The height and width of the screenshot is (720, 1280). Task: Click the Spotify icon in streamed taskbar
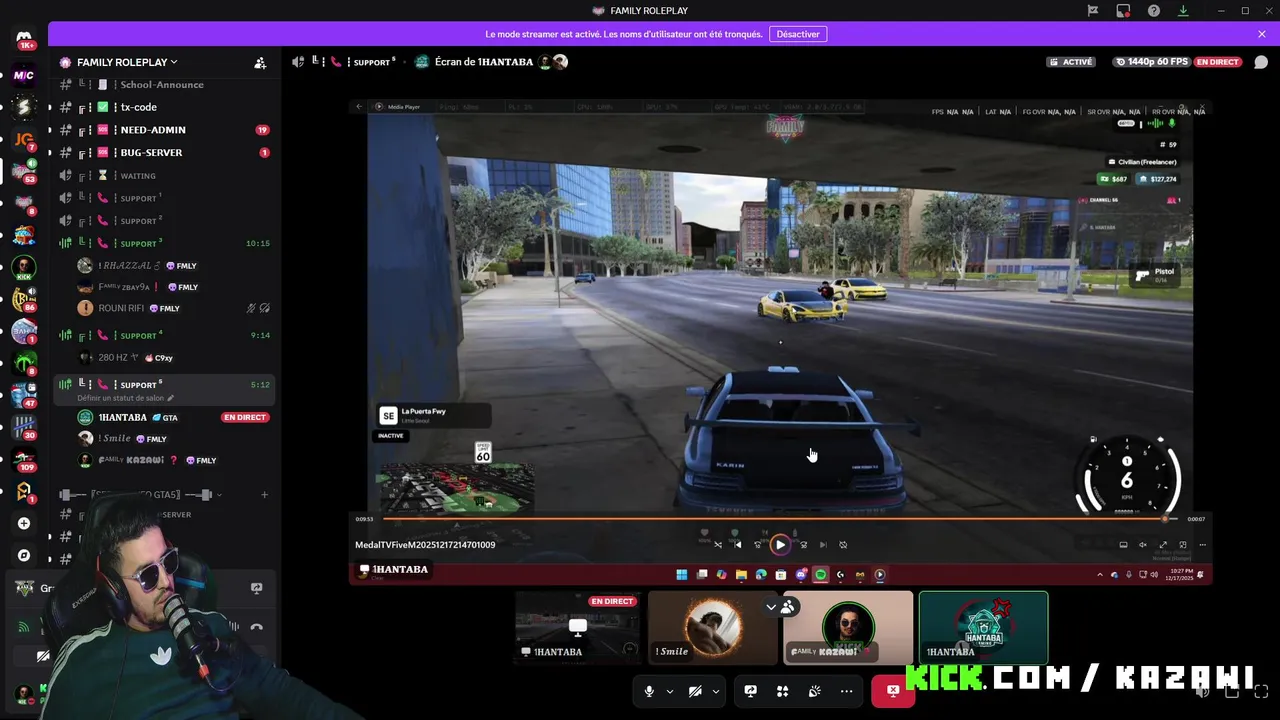[820, 575]
